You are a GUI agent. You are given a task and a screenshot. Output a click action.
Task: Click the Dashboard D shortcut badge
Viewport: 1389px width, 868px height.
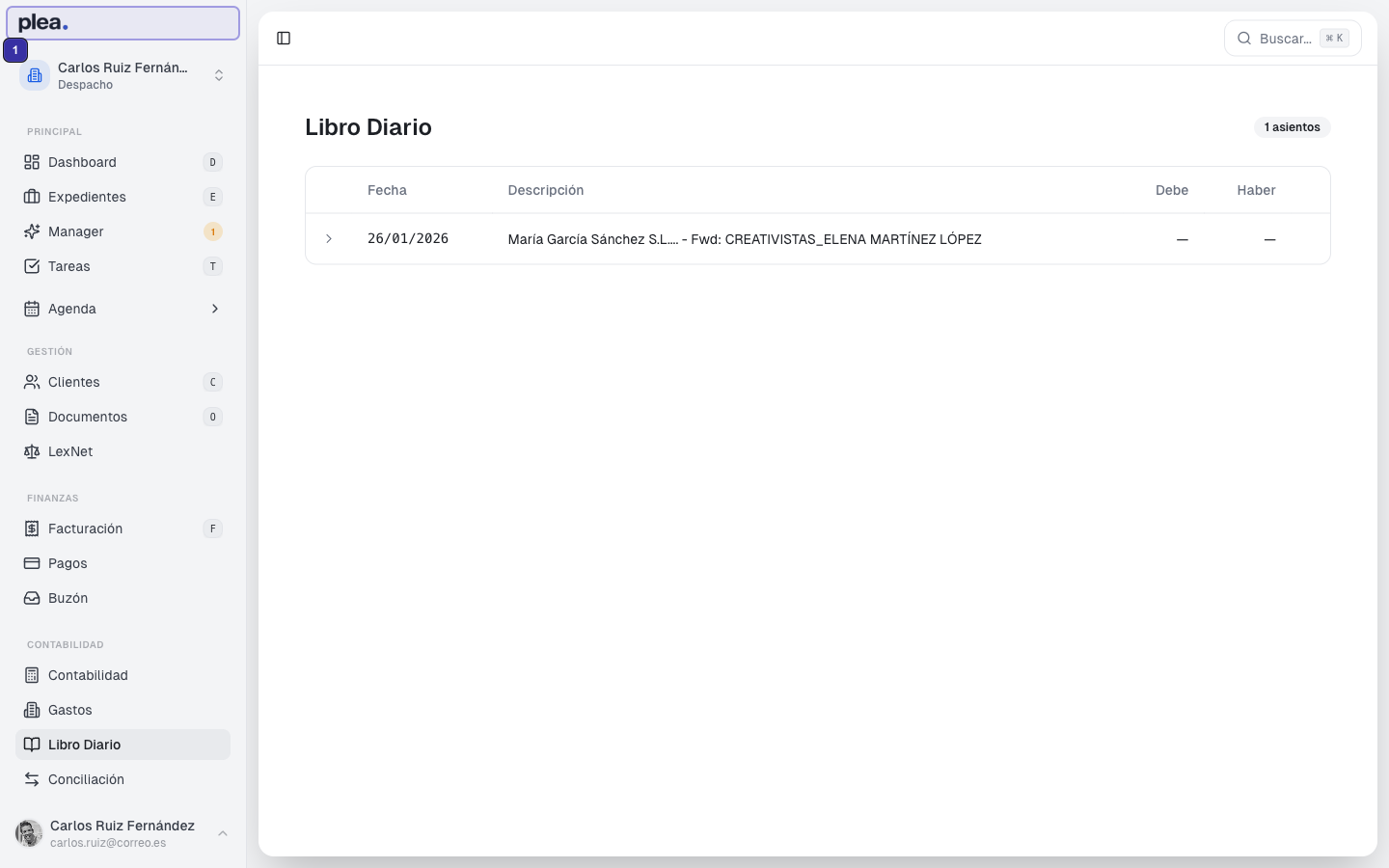point(213,162)
